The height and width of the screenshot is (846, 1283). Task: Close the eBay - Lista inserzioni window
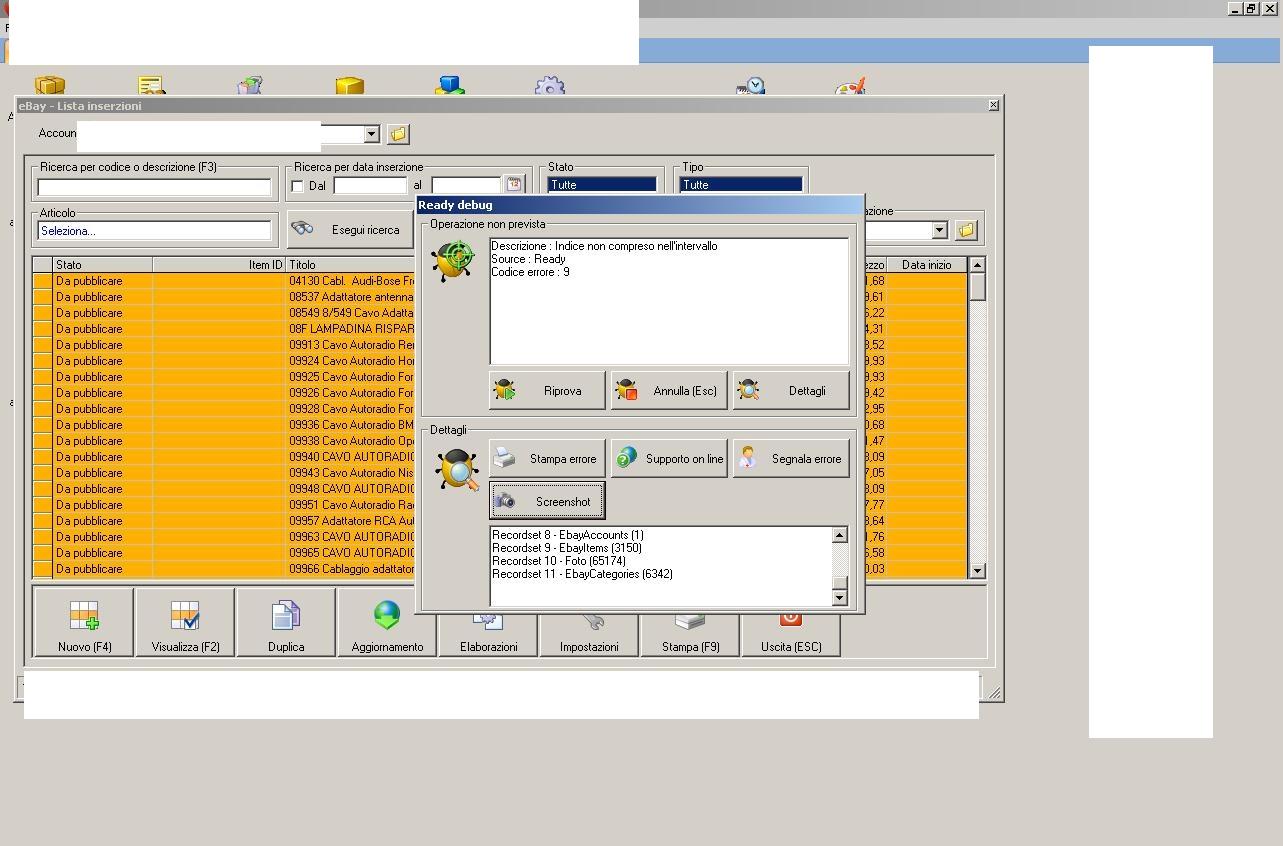click(x=993, y=105)
